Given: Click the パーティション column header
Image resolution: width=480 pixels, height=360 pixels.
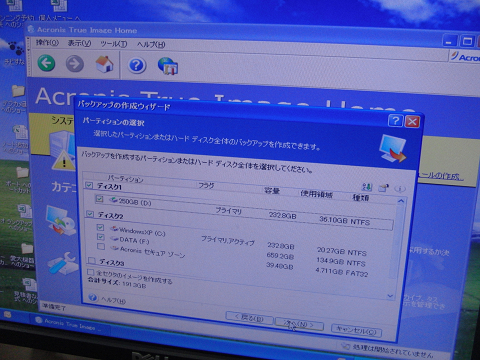Looking at the screenshot, I should coord(125,179).
